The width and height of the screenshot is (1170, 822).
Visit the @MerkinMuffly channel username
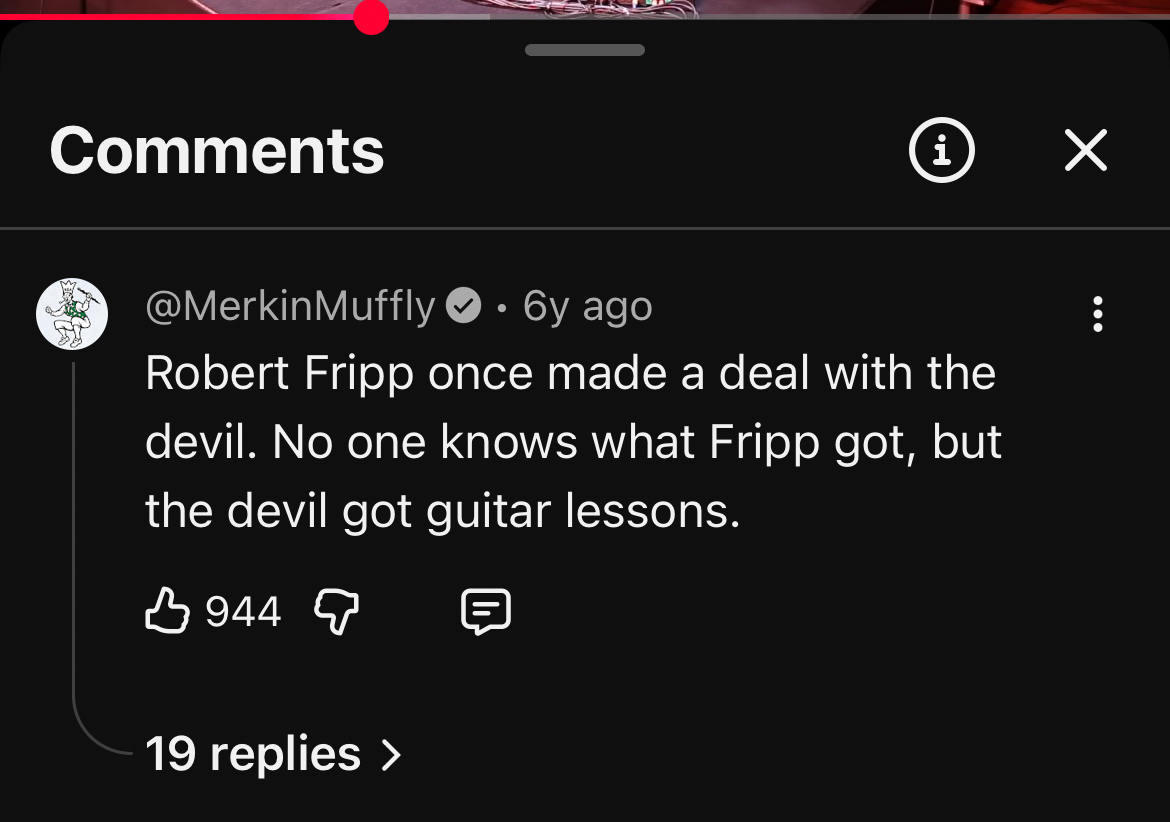click(x=290, y=306)
